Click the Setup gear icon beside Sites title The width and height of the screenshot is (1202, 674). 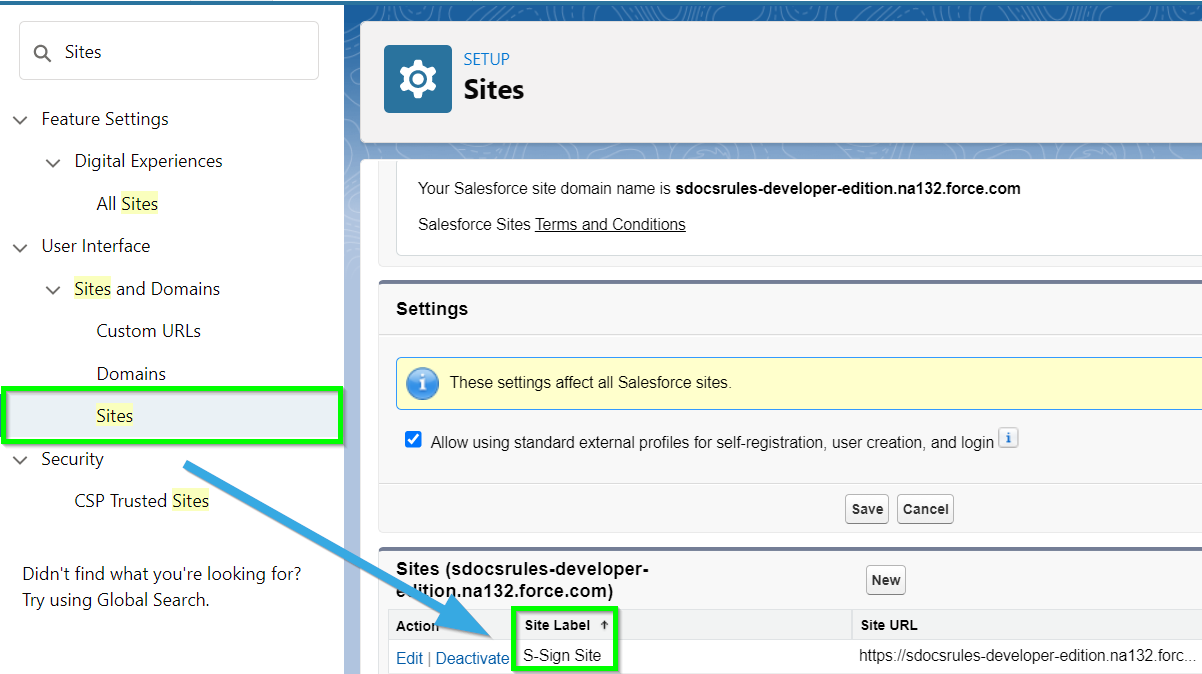pos(418,79)
